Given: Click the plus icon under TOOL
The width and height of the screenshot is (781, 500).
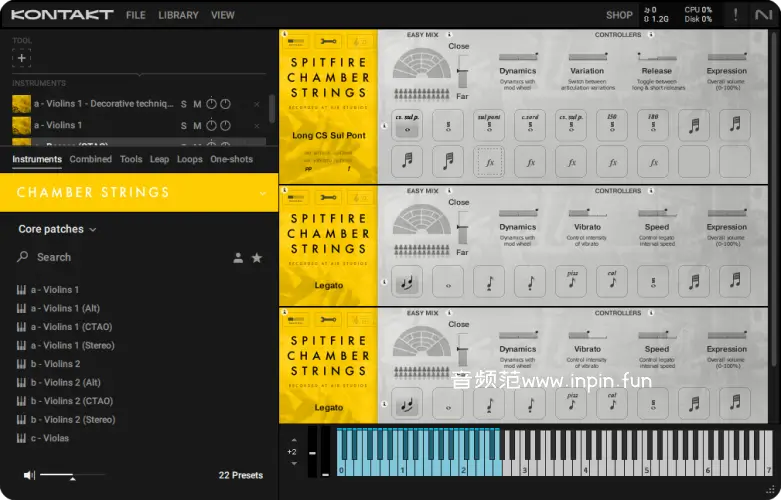Looking at the screenshot, I should click(21, 58).
